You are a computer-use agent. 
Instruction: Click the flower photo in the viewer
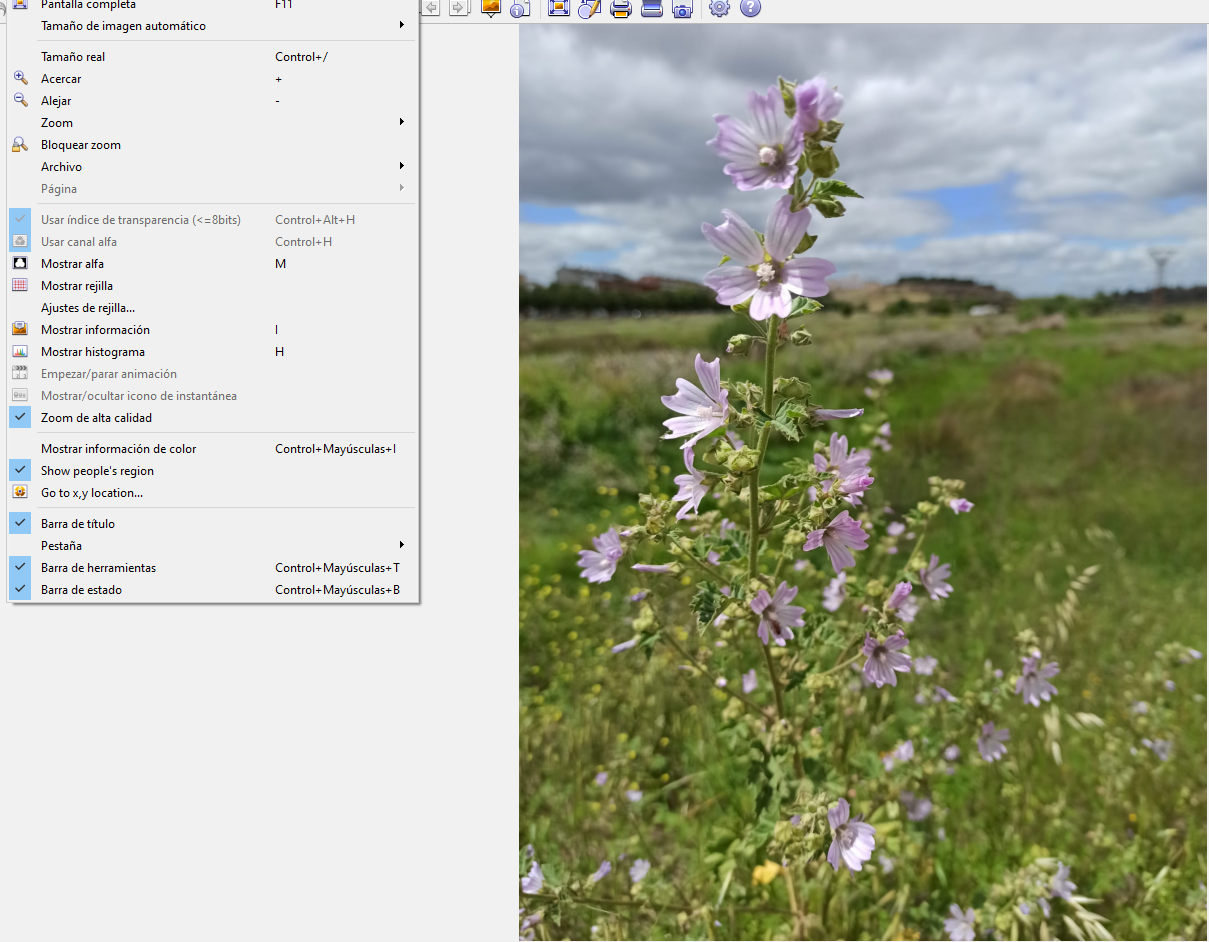pos(863,480)
